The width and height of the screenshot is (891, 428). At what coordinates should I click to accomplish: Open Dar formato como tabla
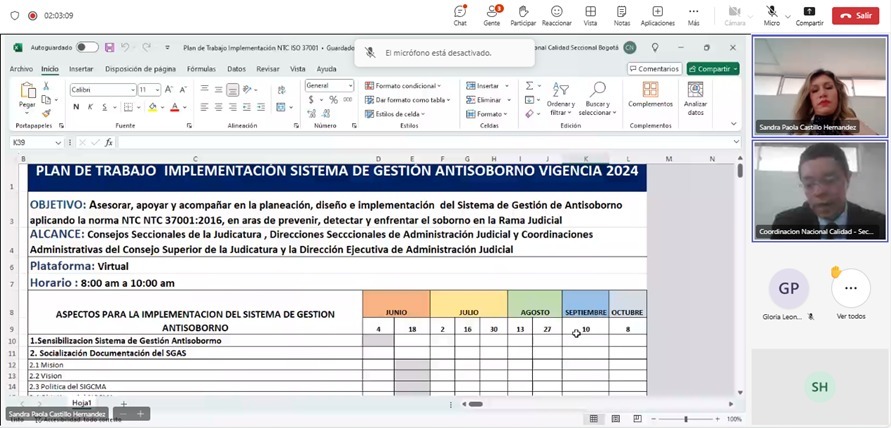point(407,100)
